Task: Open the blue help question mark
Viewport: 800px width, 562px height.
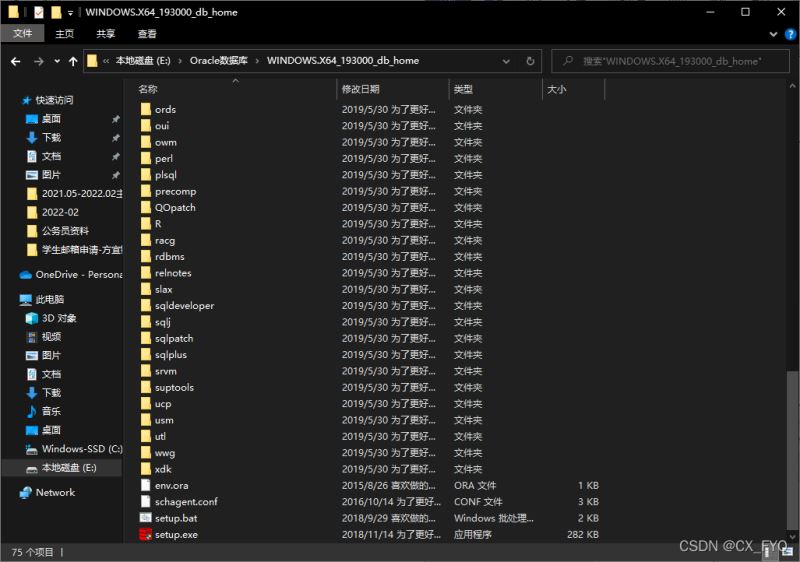Action: coord(787,34)
